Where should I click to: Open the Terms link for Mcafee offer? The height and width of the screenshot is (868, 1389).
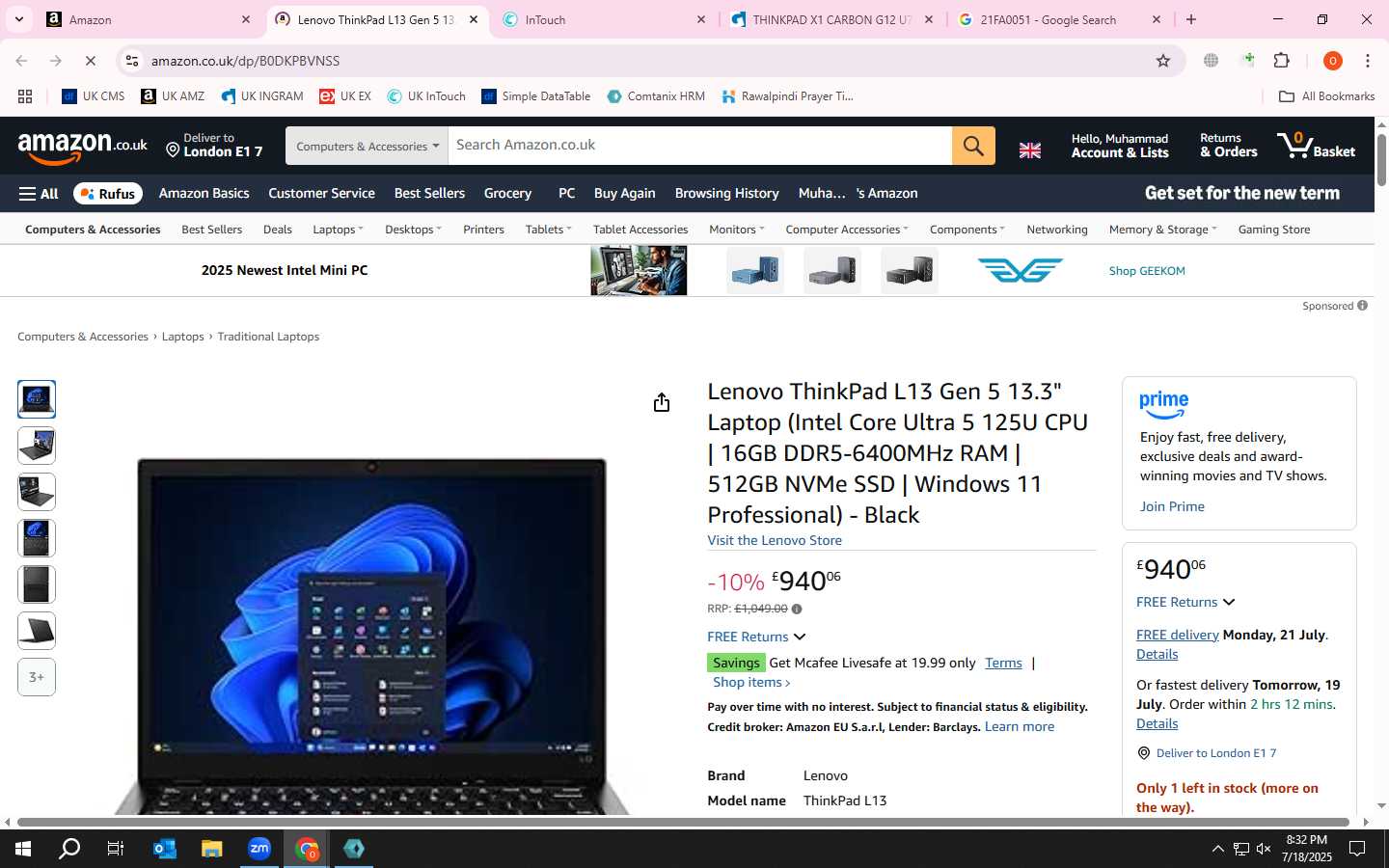point(1003,663)
